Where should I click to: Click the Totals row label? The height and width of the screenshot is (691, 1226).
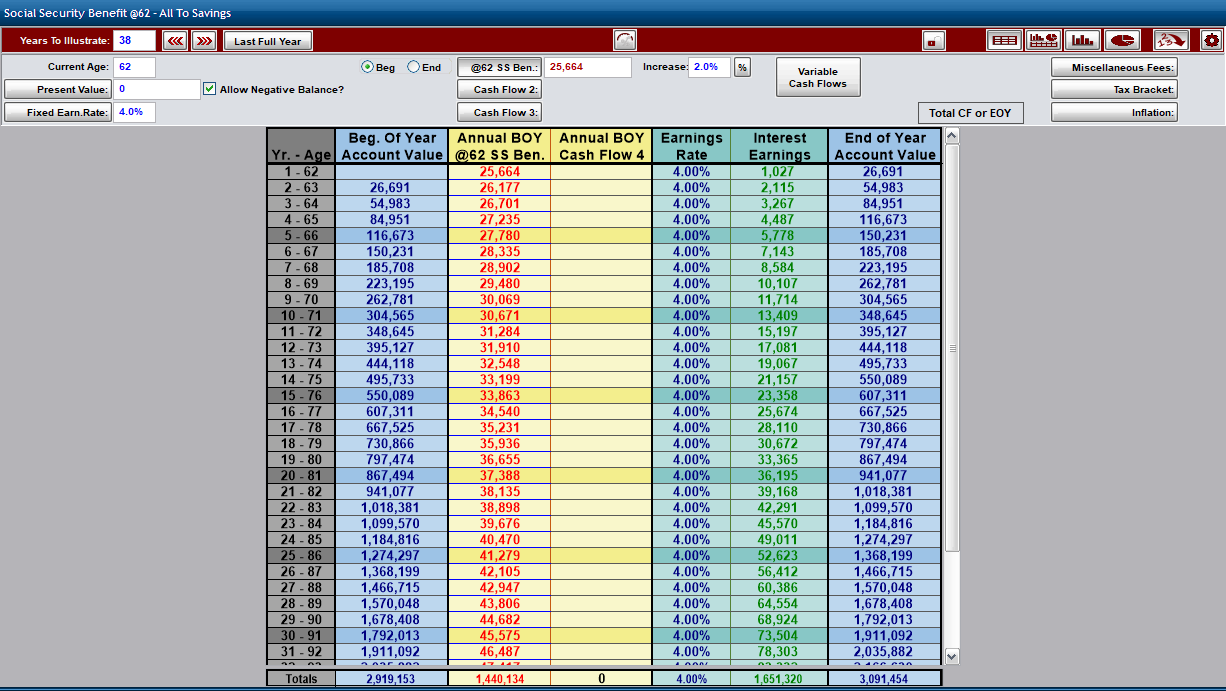tap(301, 679)
